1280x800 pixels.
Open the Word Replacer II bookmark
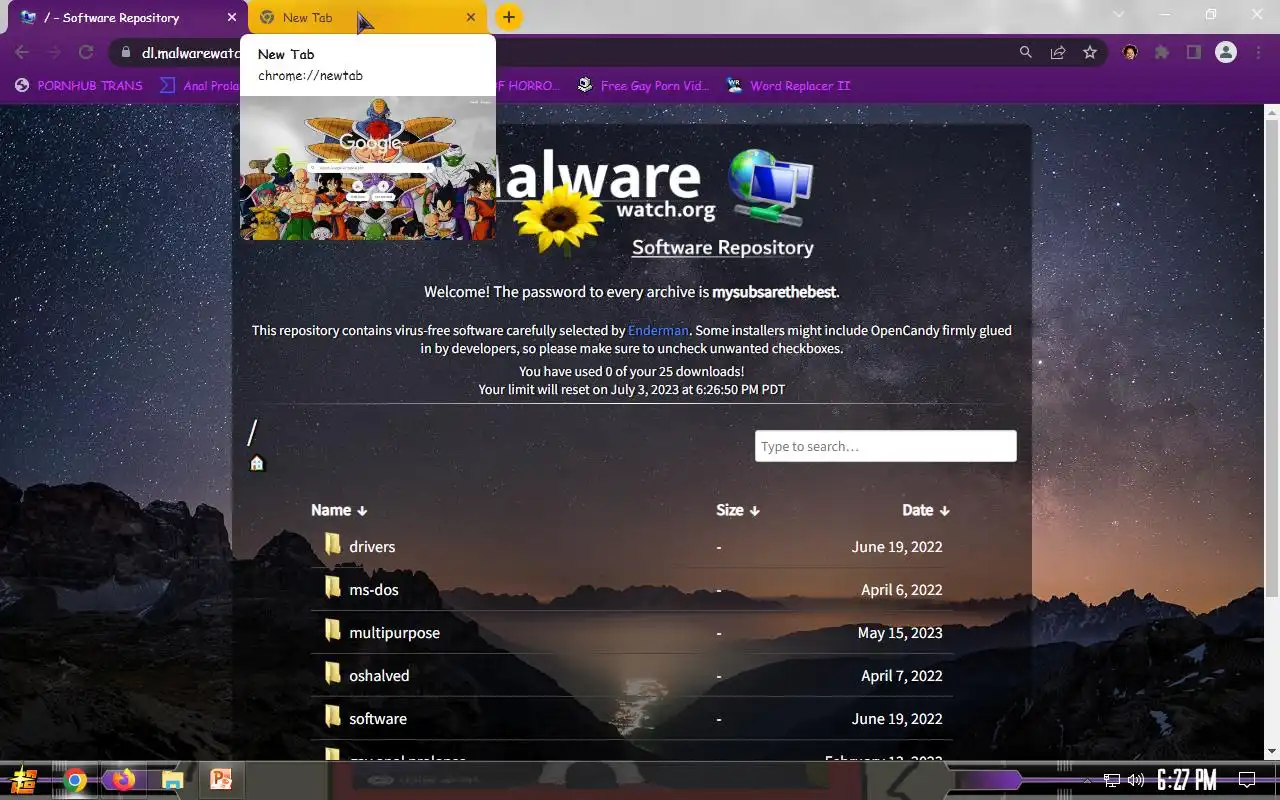[x=788, y=85]
